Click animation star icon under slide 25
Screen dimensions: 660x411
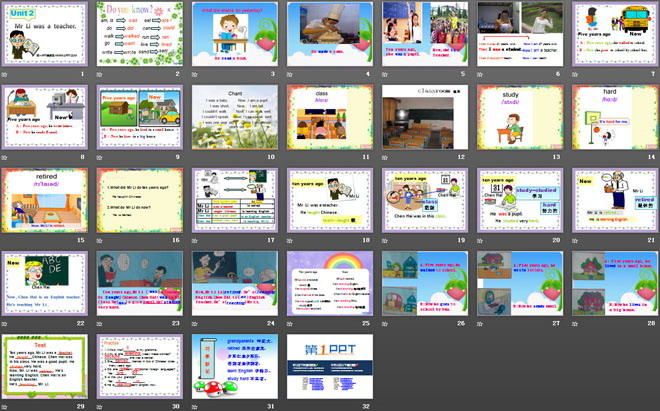point(290,324)
